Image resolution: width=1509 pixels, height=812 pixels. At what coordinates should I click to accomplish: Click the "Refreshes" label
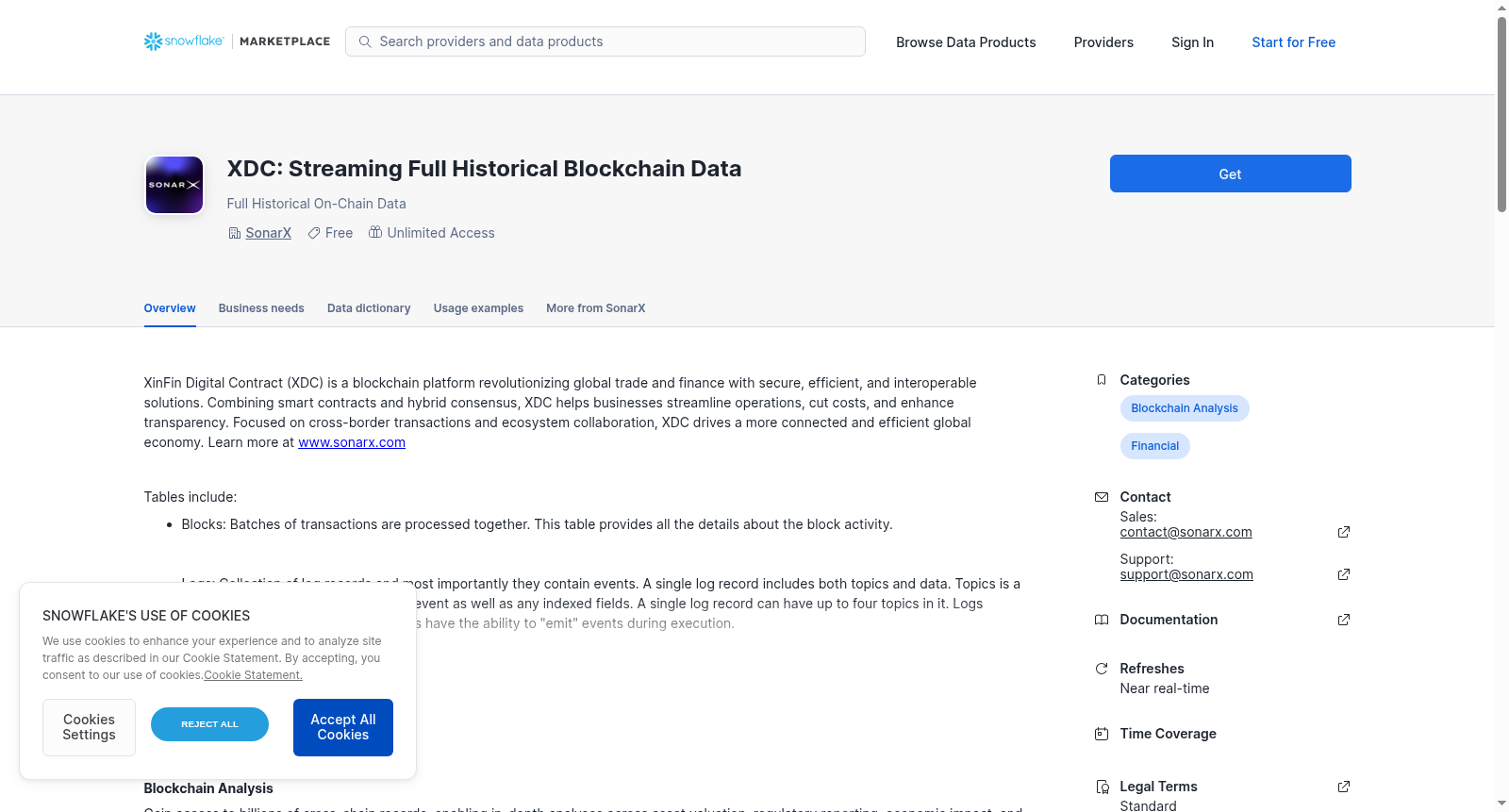(x=1152, y=669)
